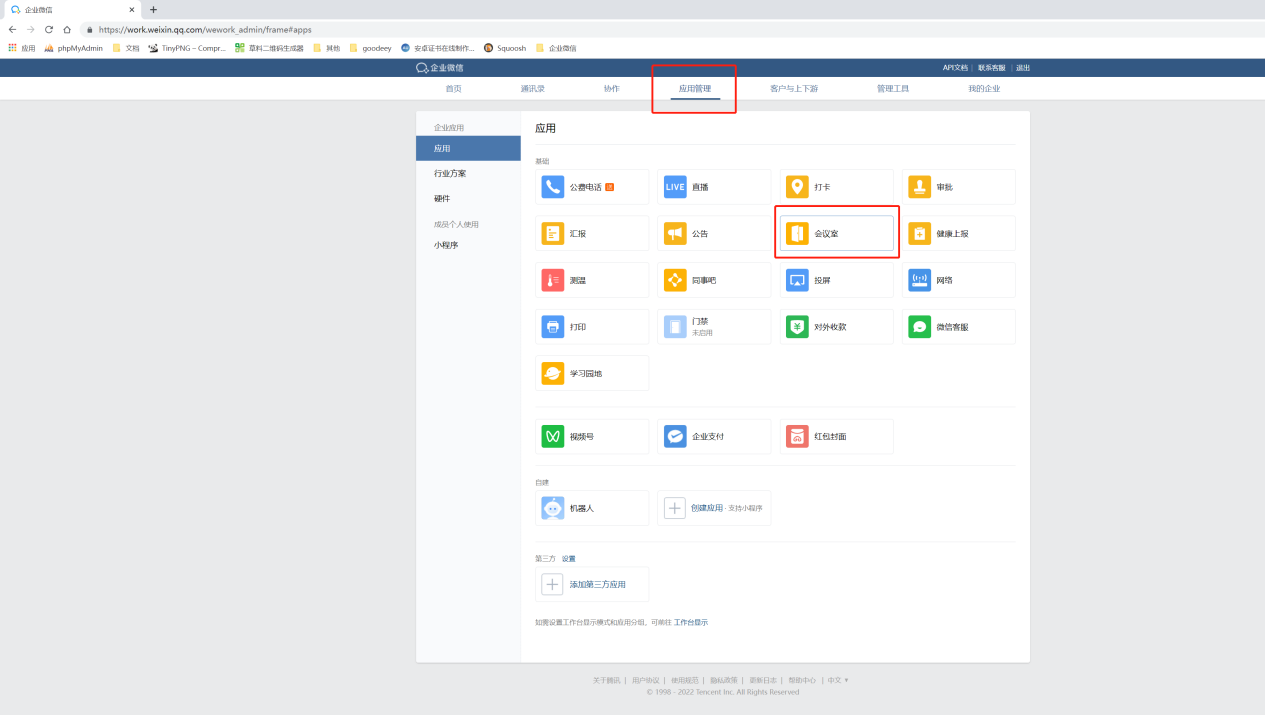This screenshot has height=715, width=1265.
Task: Open the phpMyAdmin bookmark
Action: pyautogui.click(x=74, y=48)
